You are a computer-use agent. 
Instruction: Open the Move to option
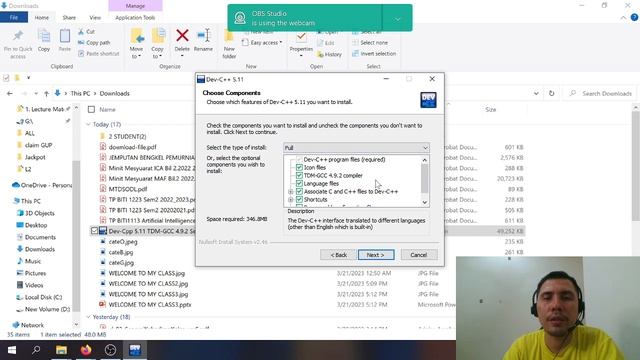[x=136, y=44]
